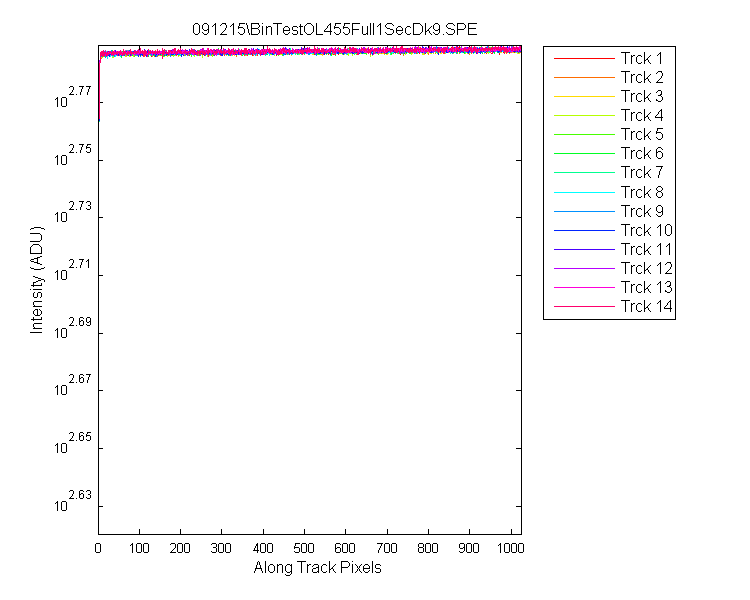Click the y-axis tick label 10^2.69

[x=73, y=328]
